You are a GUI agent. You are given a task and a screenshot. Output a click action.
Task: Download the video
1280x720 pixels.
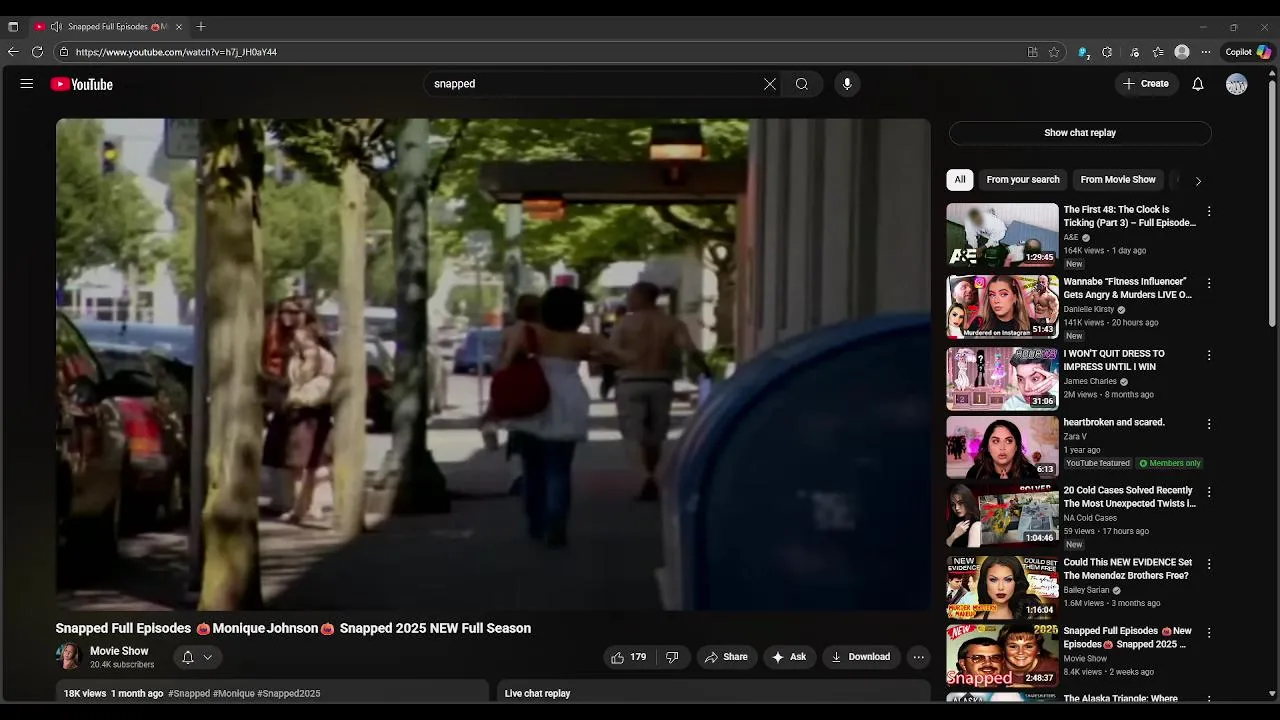(860, 657)
